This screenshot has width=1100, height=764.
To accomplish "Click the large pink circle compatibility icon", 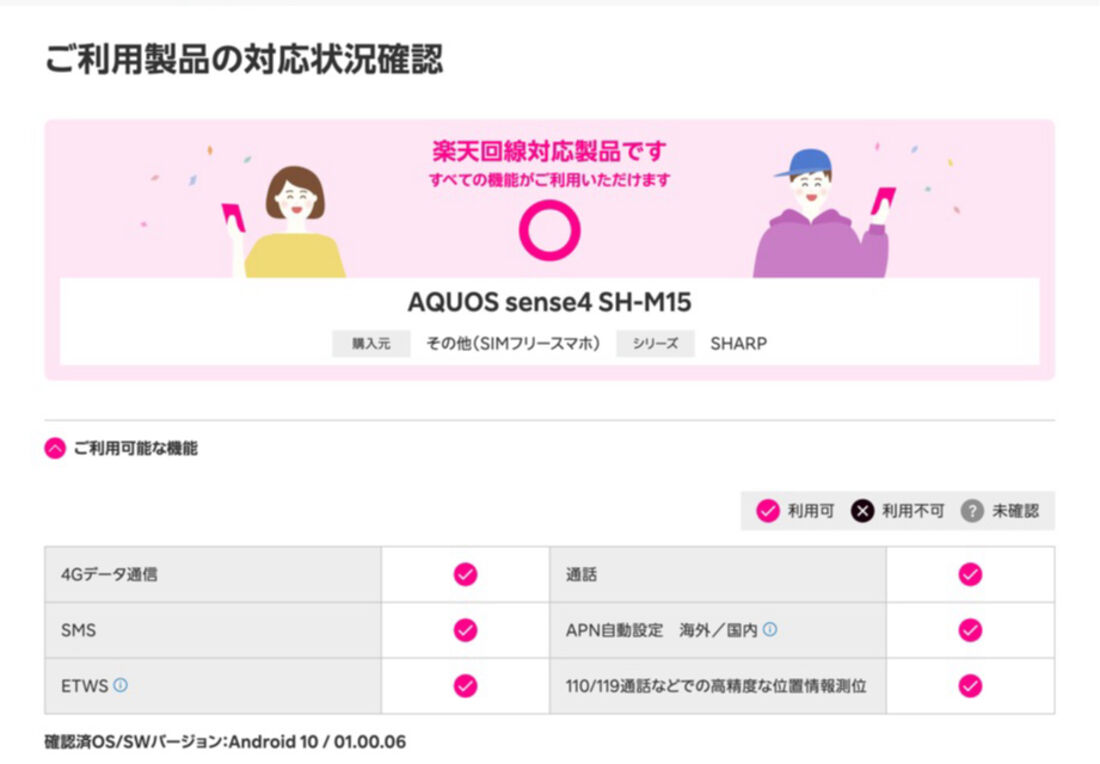I will [x=549, y=230].
